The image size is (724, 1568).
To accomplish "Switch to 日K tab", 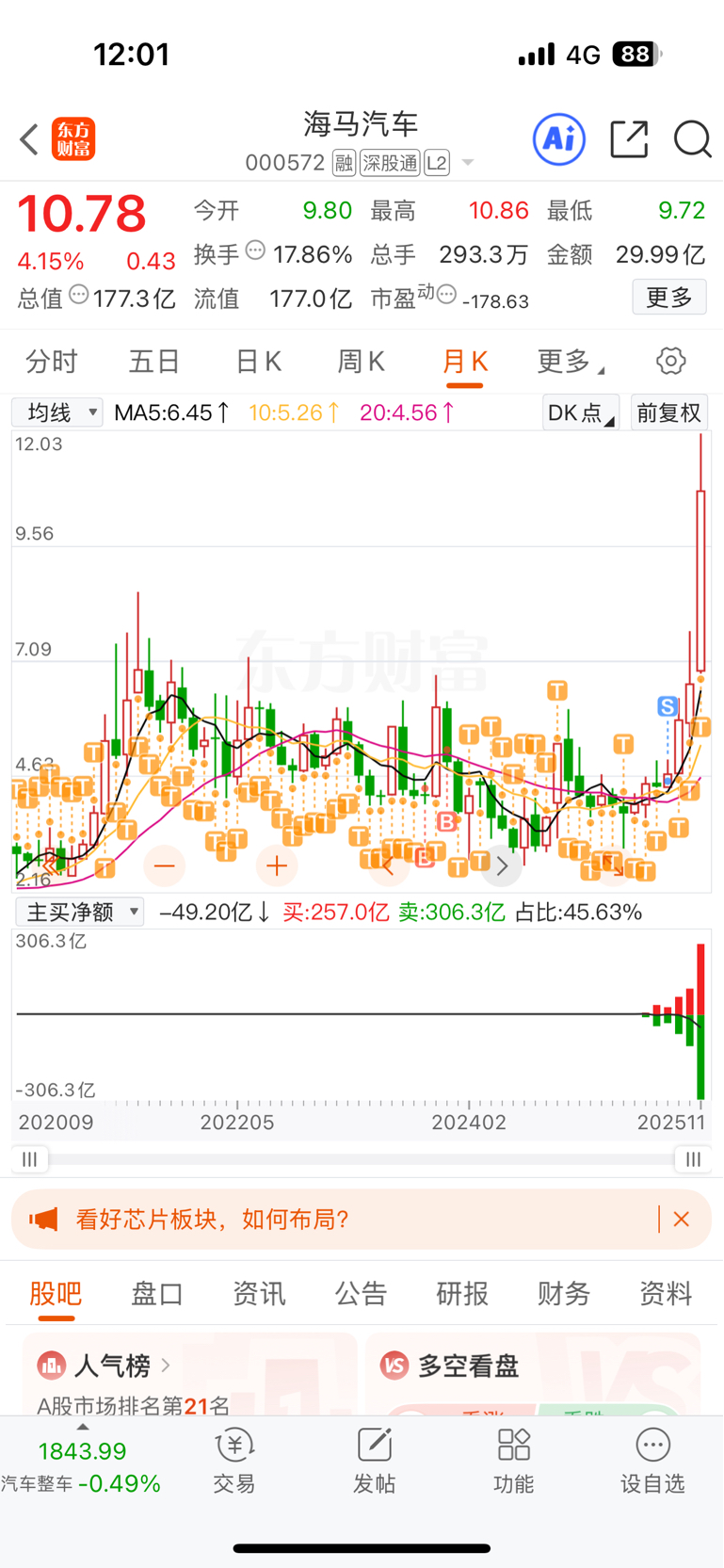I will click(x=258, y=361).
